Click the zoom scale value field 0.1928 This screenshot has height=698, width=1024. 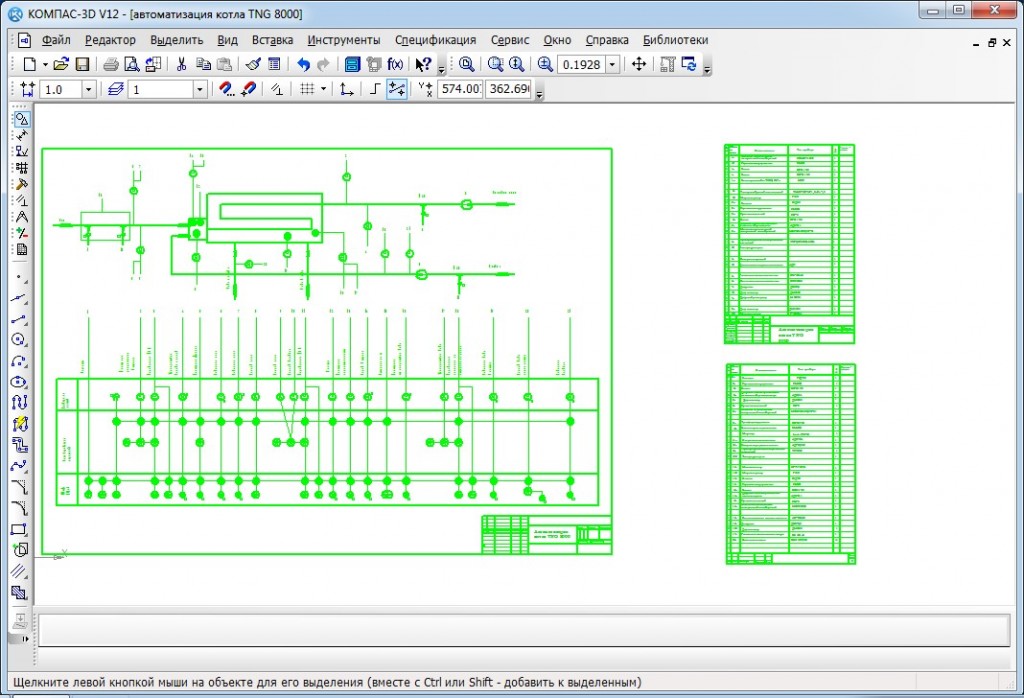[581, 64]
